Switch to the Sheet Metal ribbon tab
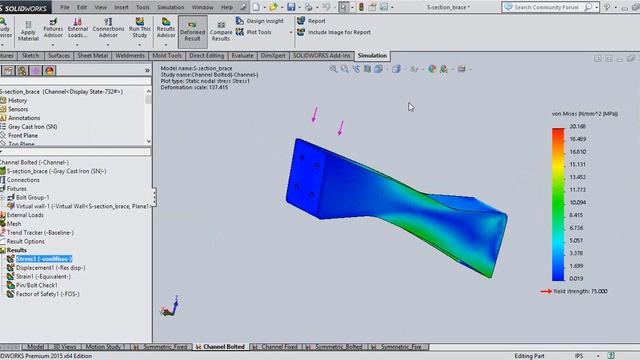Screen dimensions: 640x360 pos(93,56)
